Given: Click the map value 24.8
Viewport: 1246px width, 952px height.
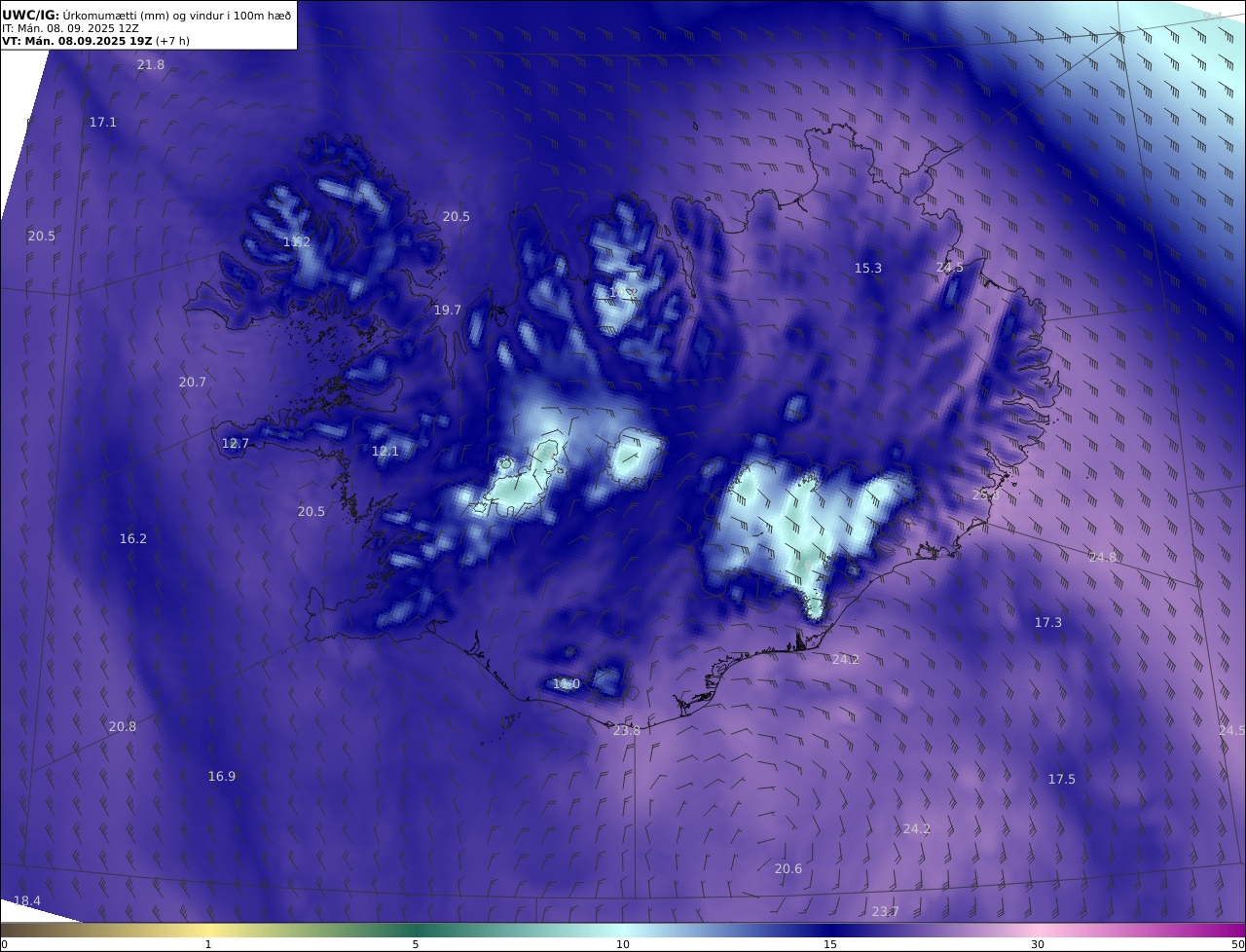Looking at the screenshot, I should click(x=1103, y=557).
